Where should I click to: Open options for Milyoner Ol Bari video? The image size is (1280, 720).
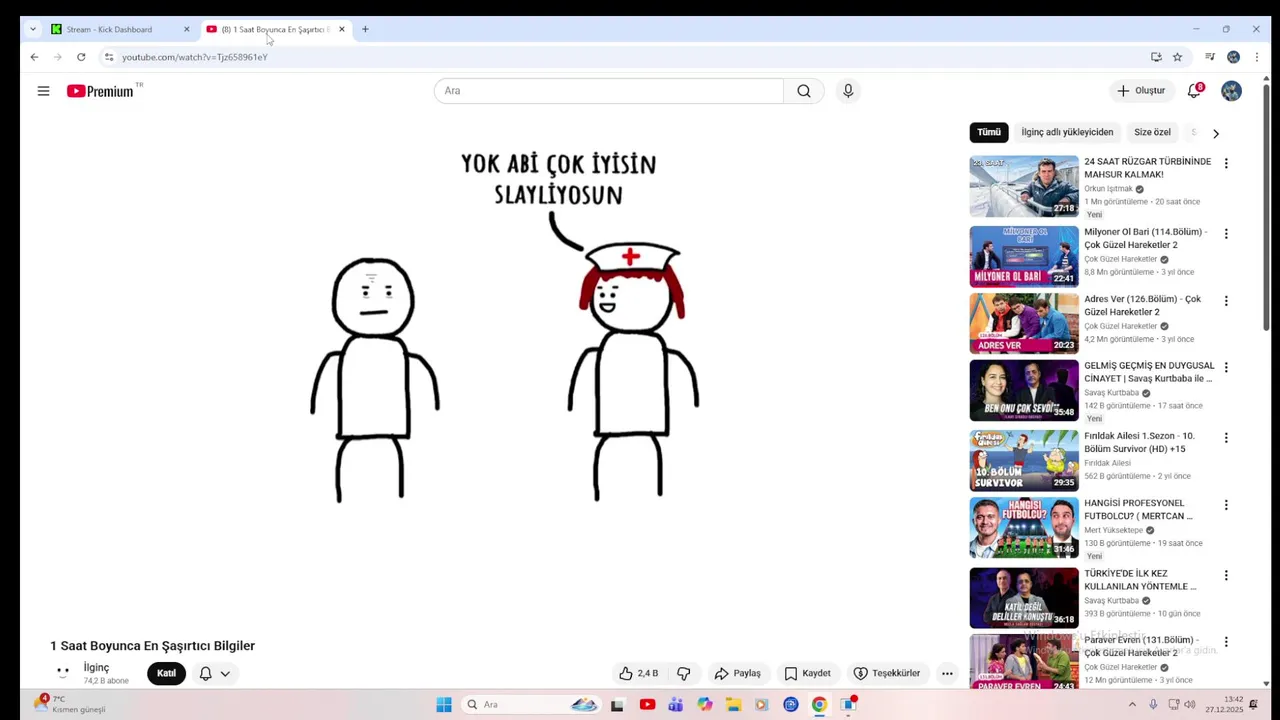1226,233
